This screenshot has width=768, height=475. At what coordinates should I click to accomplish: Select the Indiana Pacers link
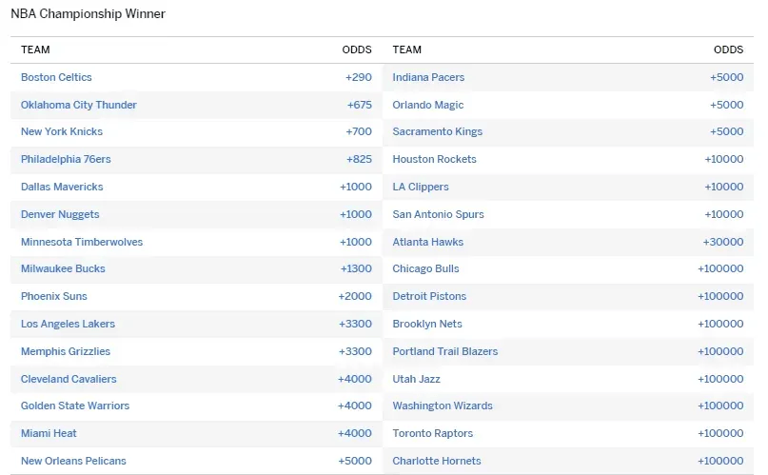428,77
